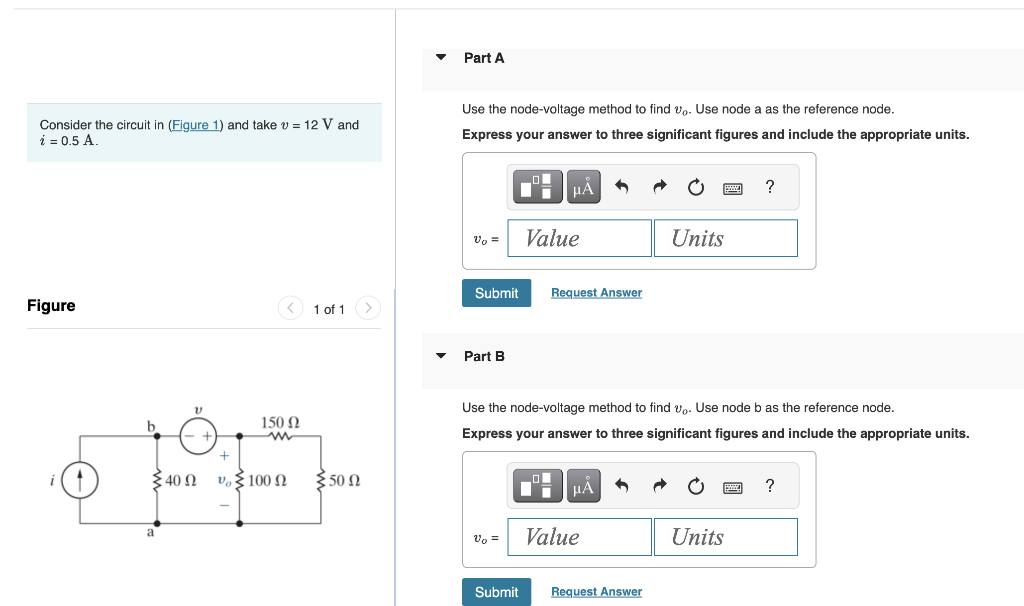The image size is (1024, 606).
Task: Collapse the Part A section
Action: point(441,57)
